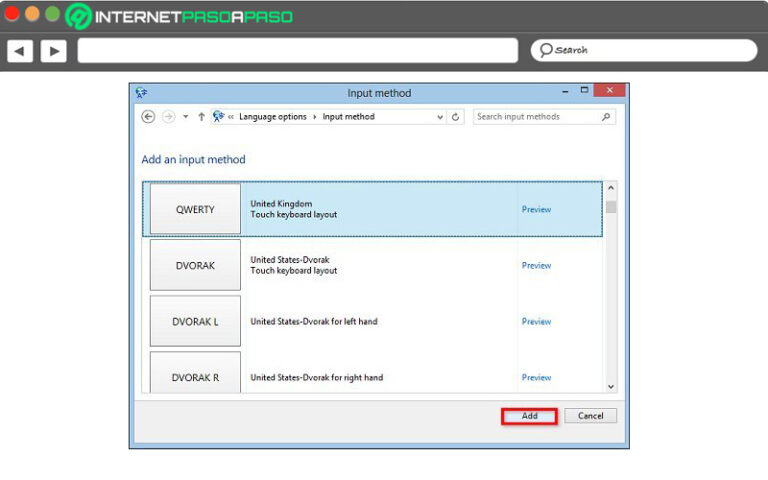768x480 pixels.
Task: Open Preview for Dvorak left hand layout
Action: (x=536, y=322)
